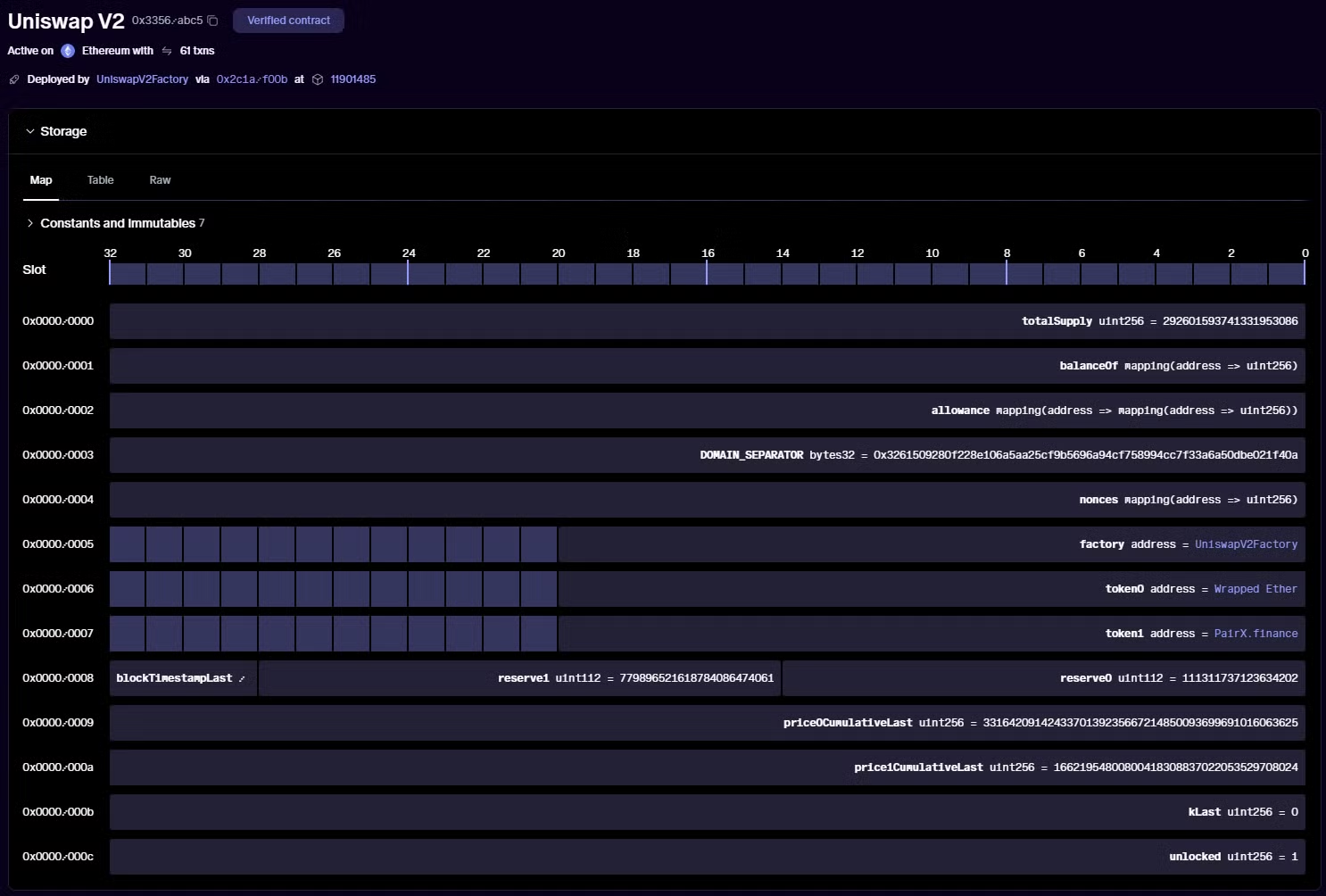Click the Ethereum network icon
The height and width of the screenshot is (896, 1326).
tap(68, 51)
